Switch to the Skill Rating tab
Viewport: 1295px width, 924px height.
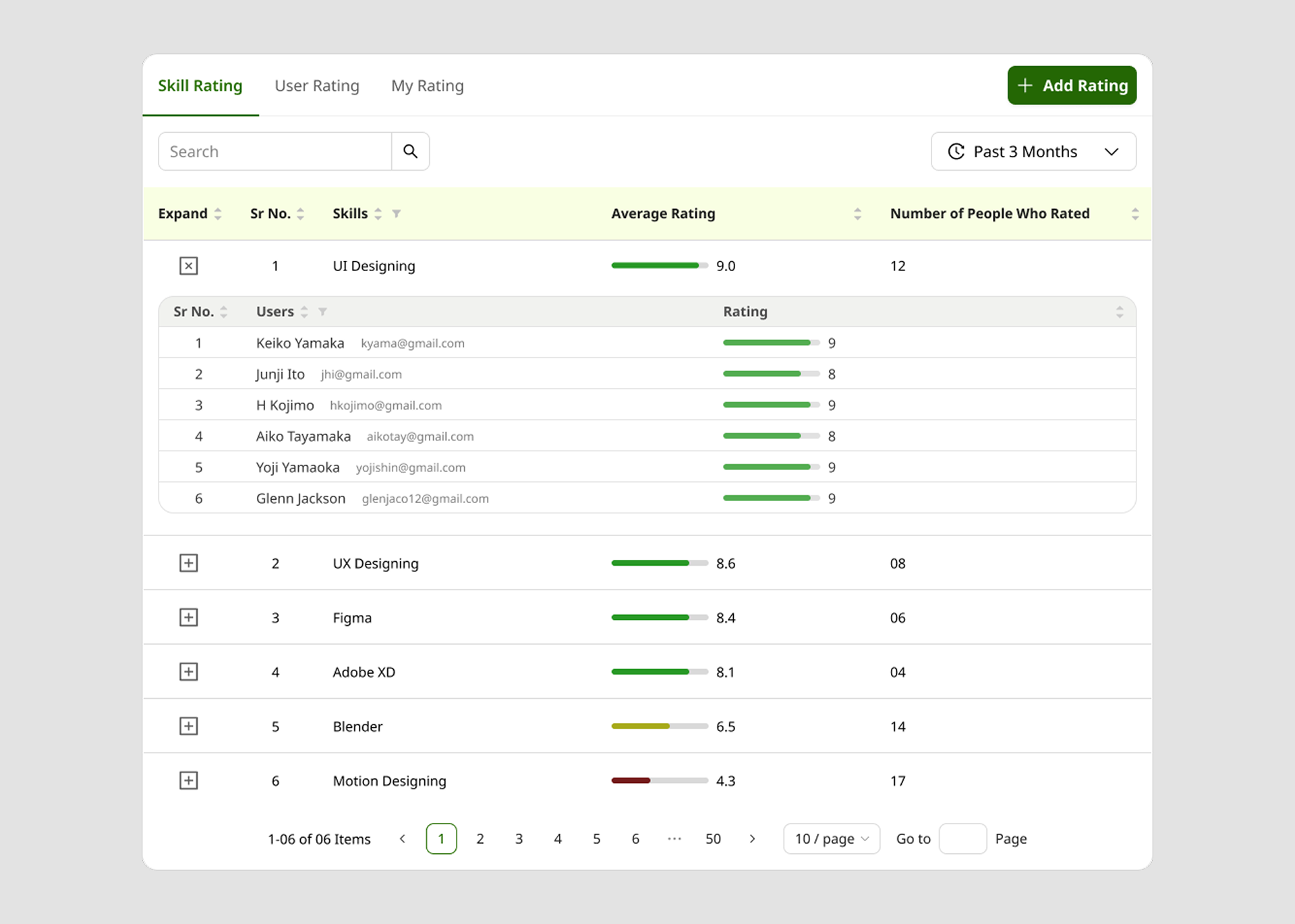pyautogui.click(x=200, y=86)
